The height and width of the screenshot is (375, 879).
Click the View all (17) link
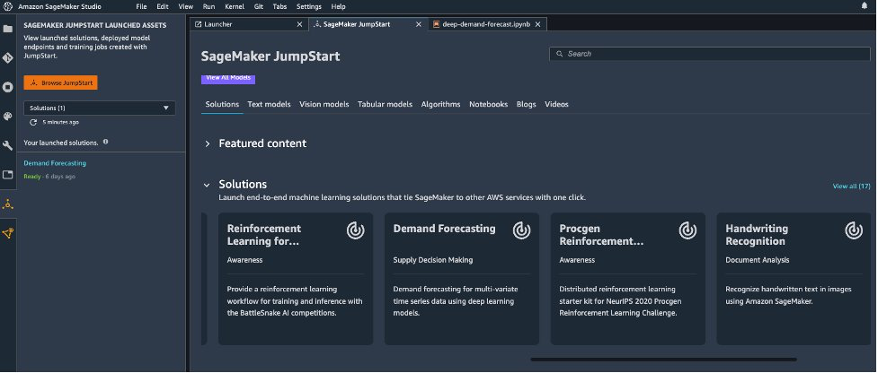(x=852, y=186)
